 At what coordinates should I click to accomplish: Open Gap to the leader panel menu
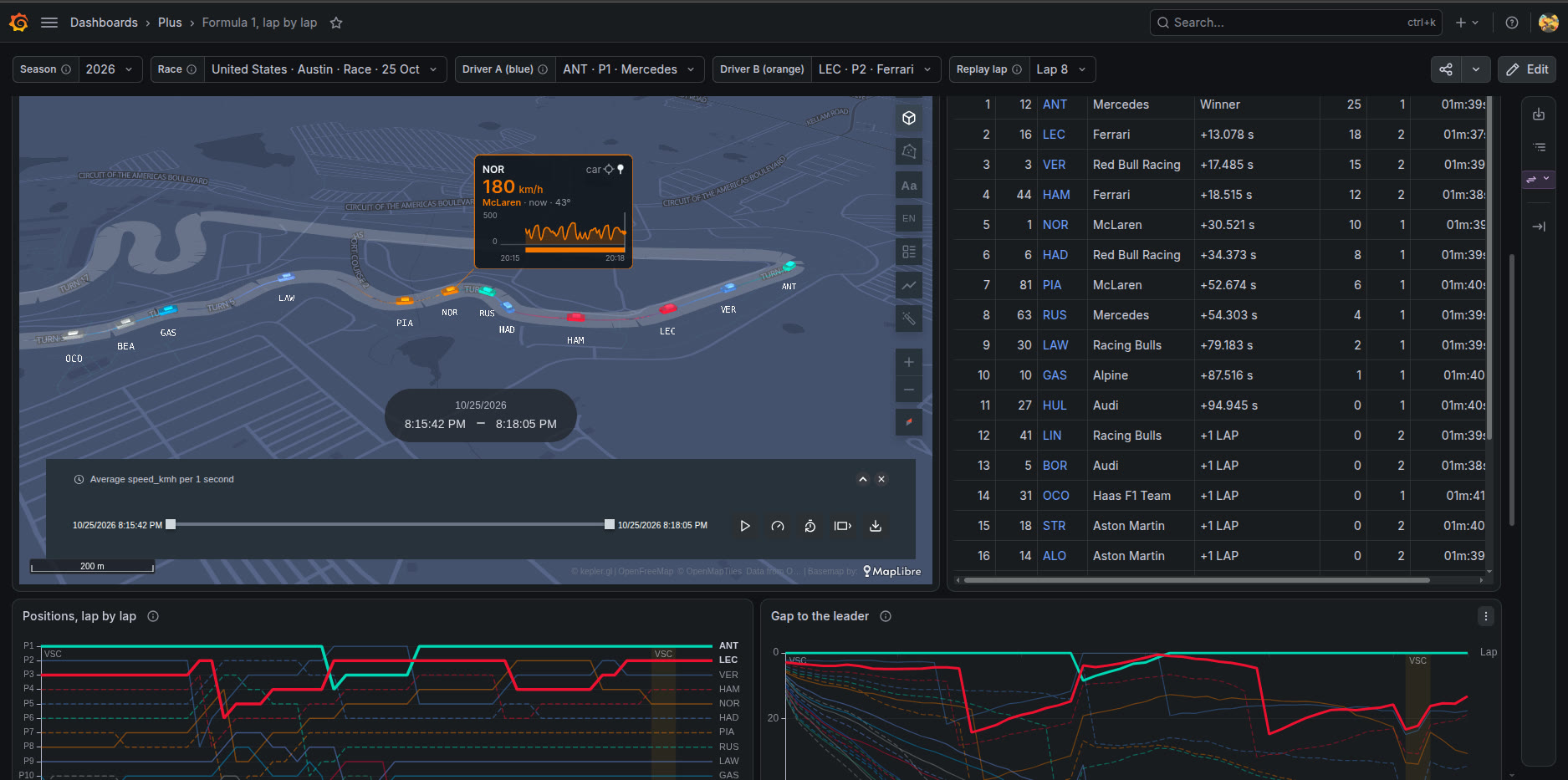click(x=1486, y=616)
